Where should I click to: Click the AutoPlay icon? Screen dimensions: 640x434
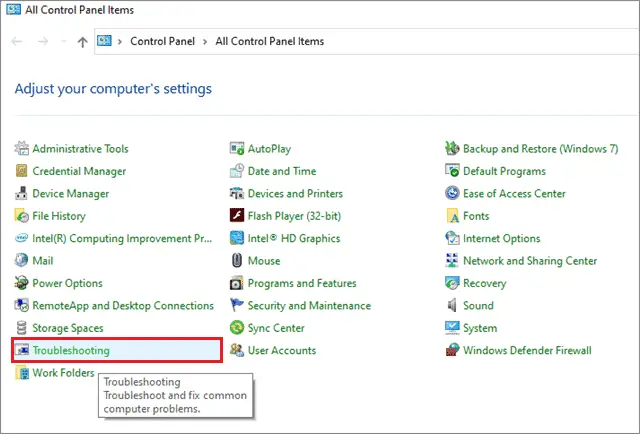(x=237, y=148)
